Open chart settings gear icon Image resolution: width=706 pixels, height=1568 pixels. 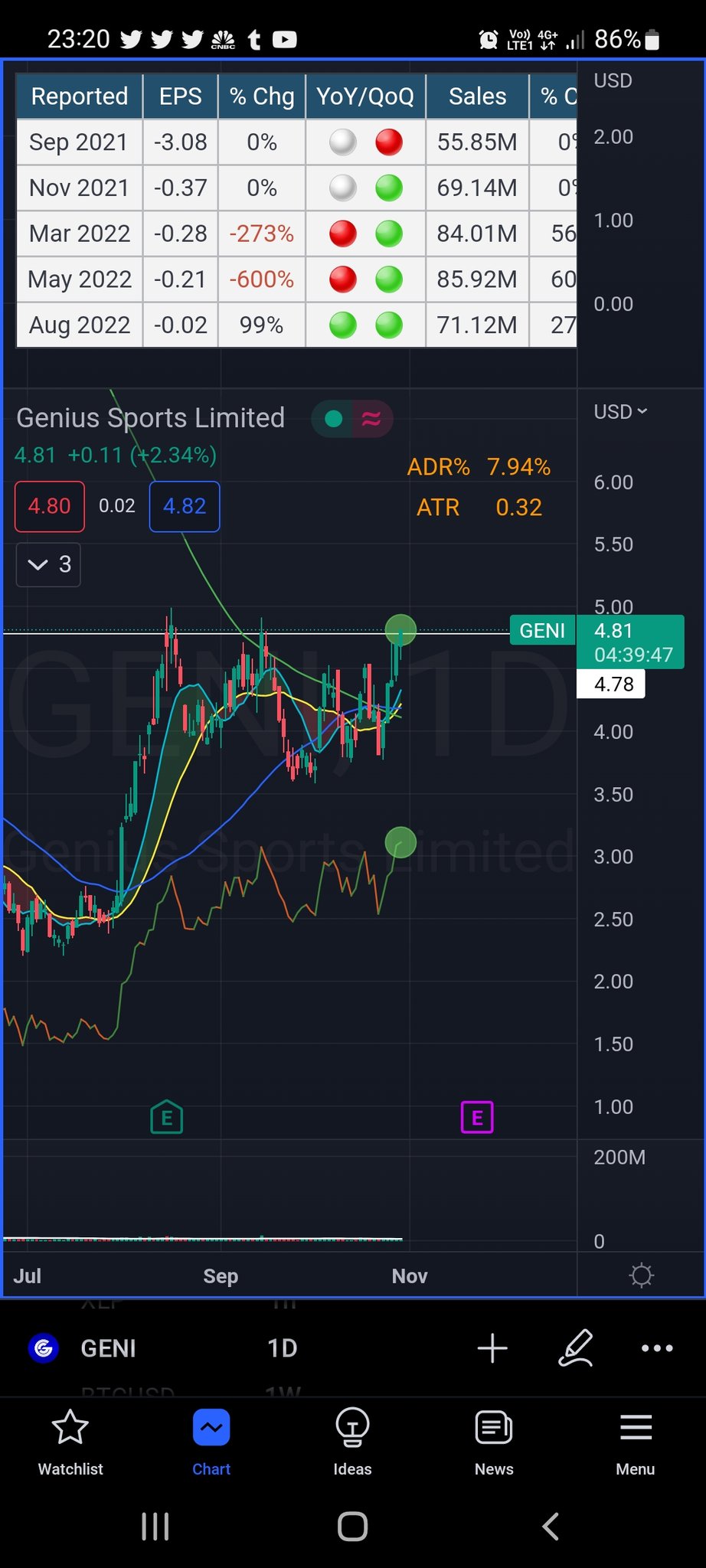click(x=641, y=1275)
